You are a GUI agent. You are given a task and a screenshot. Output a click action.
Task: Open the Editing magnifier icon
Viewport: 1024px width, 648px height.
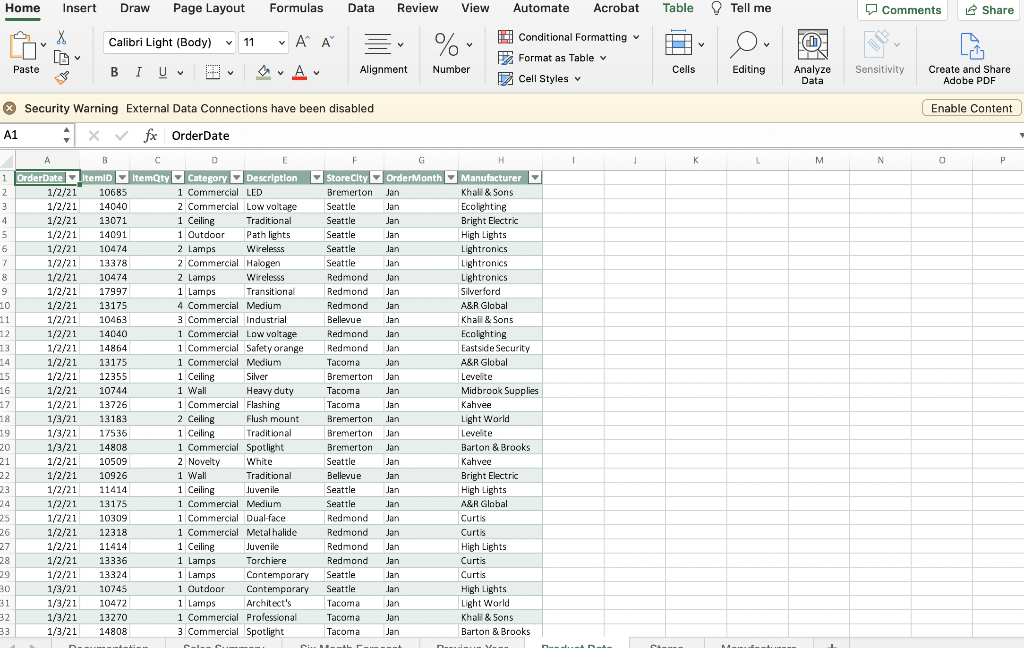click(x=743, y=44)
